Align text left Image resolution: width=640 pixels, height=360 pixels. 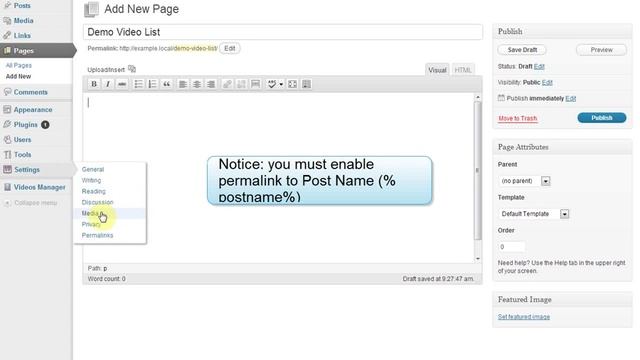[x=183, y=84]
